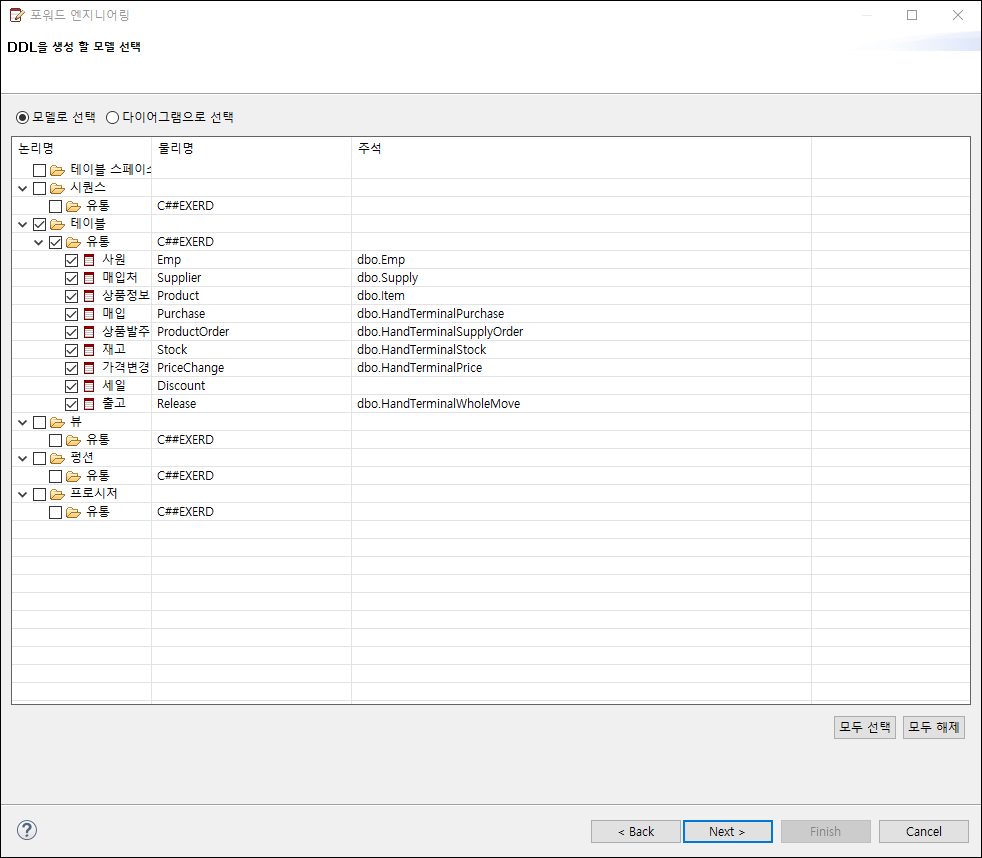Select the 모델로 선택 radio button
982x858 pixels.
tap(23, 118)
